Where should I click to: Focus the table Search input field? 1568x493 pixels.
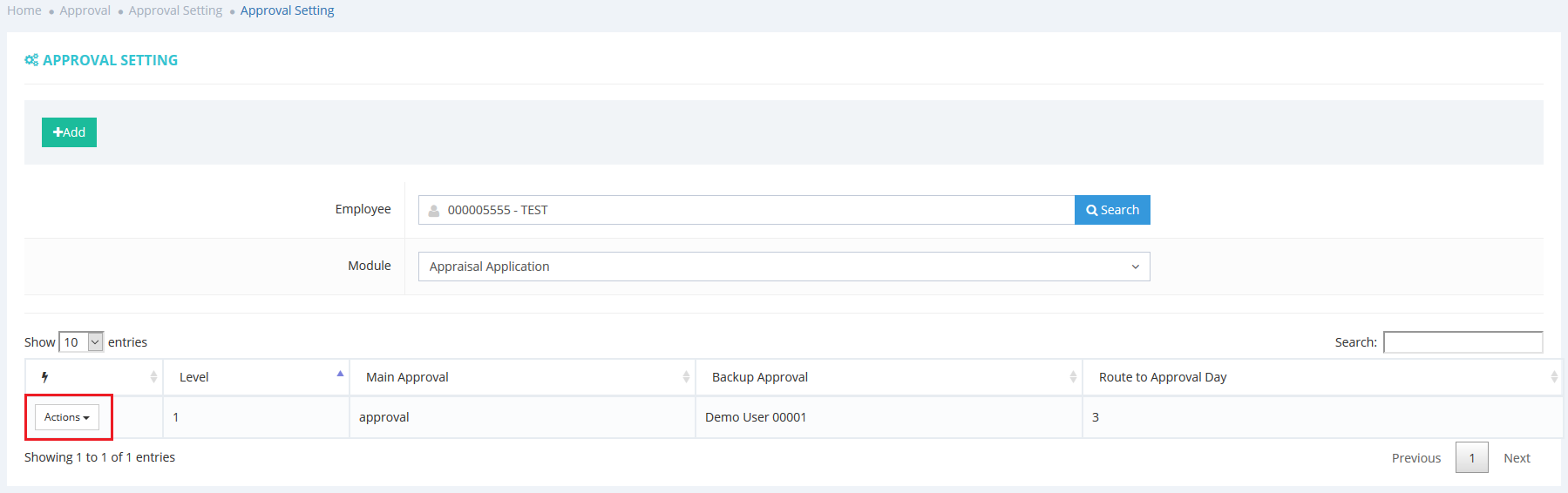click(1463, 342)
